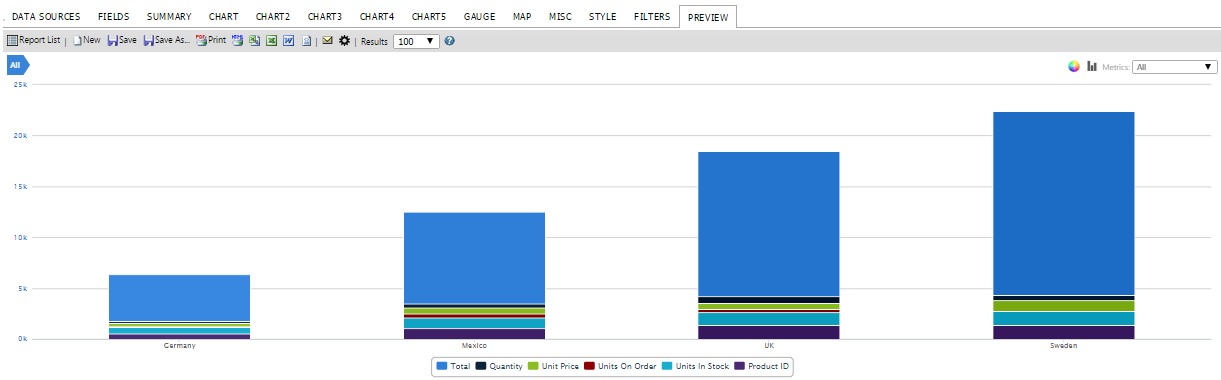Click the Sweden Unit Price green segment
Image resolution: width=1221 pixels, height=380 pixels.
[1063, 306]
